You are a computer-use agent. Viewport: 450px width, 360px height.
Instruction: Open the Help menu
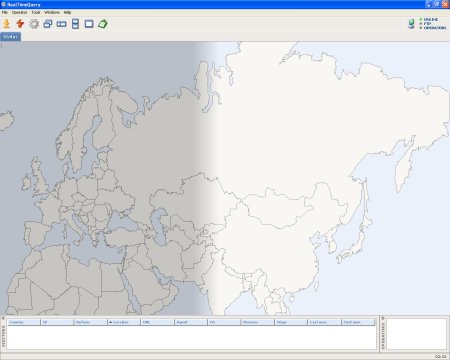tap(67, 12)
